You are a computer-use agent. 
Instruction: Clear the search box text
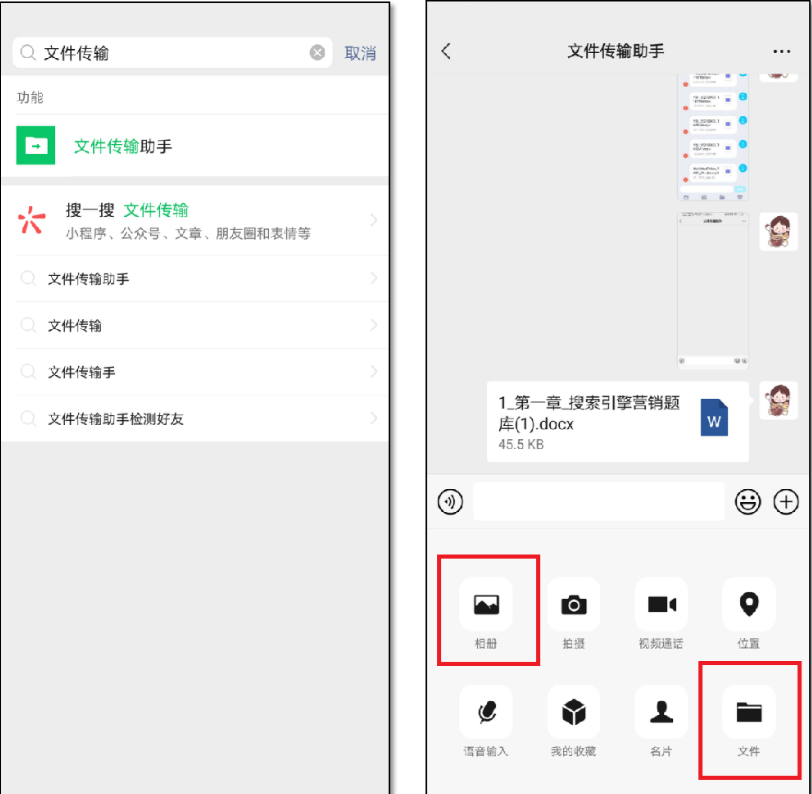pos(317,52)
